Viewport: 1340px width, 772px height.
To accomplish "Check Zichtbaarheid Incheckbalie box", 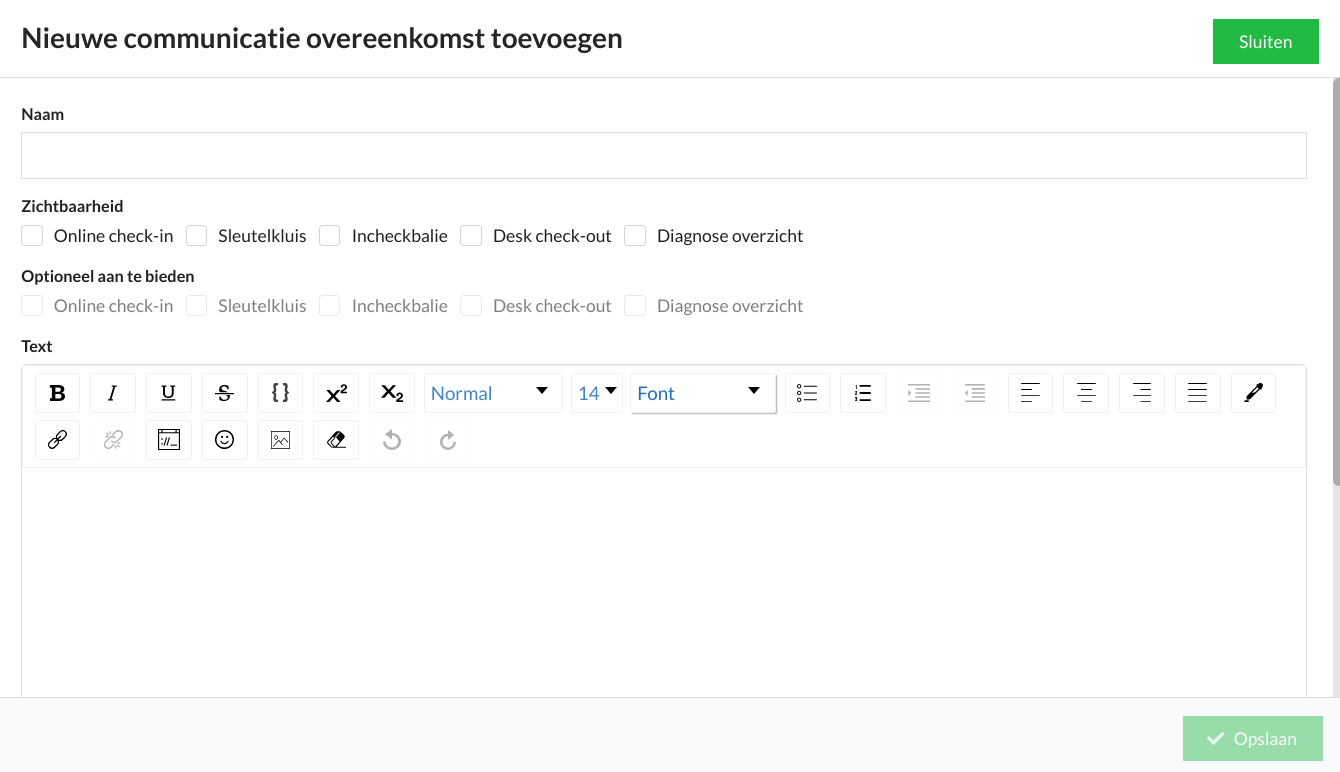I will pos(330,236).
